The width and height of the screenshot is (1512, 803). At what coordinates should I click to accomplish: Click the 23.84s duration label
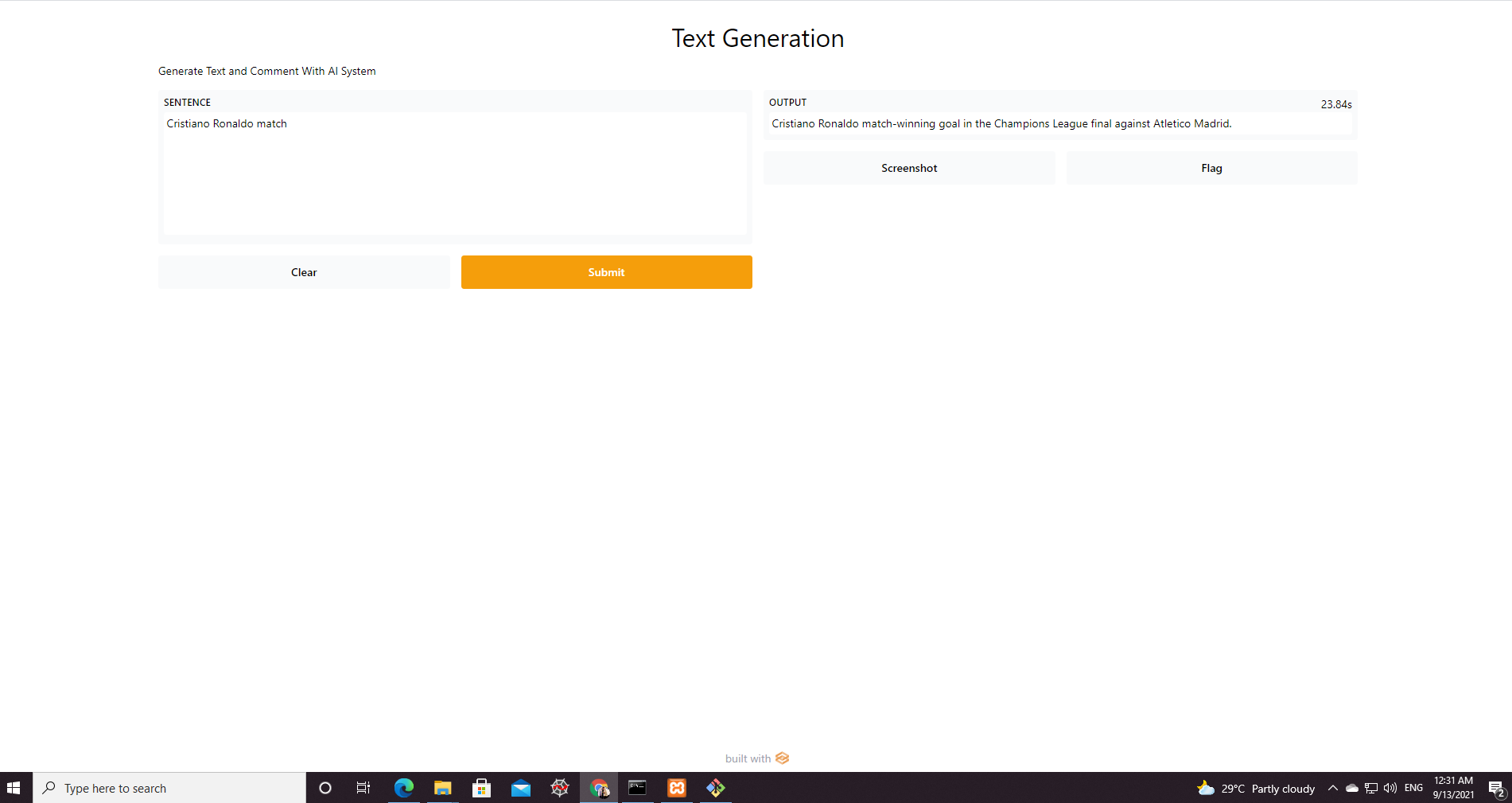coord(1336,104)
